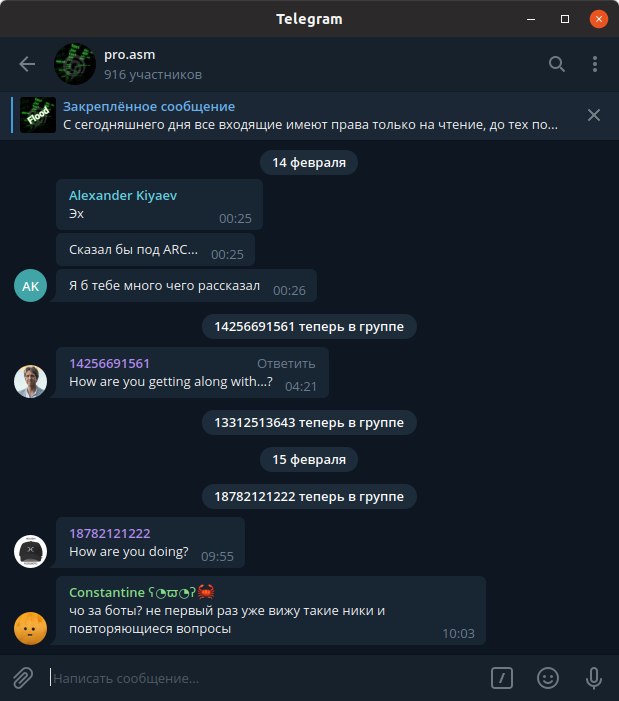Click the 15 февраля date badge

[309, 460]
